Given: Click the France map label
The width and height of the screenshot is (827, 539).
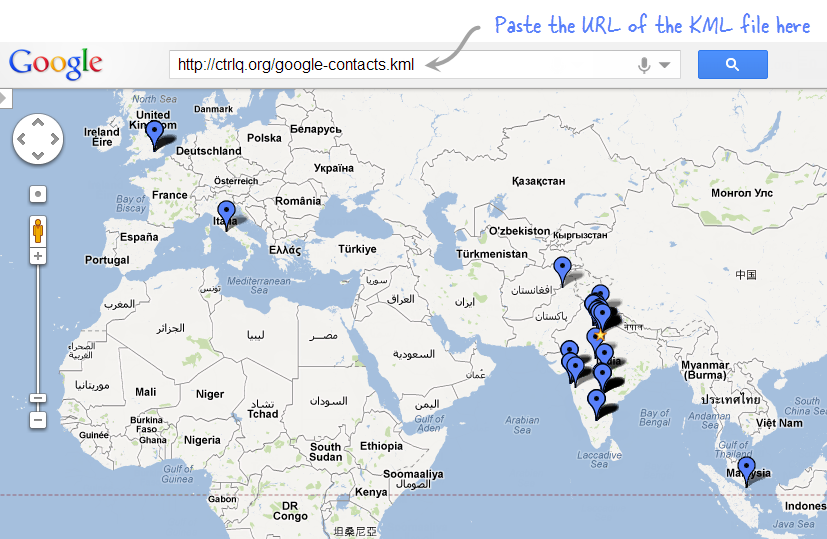Looking at the screenshot, I should coord(169,195).
